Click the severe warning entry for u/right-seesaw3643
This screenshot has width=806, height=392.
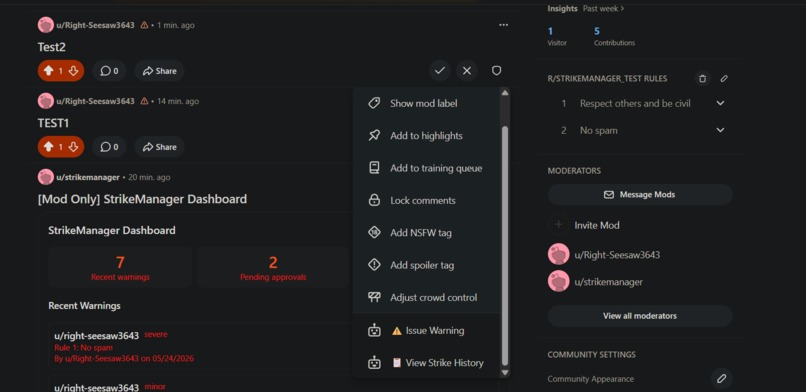(x=200, y=347)
